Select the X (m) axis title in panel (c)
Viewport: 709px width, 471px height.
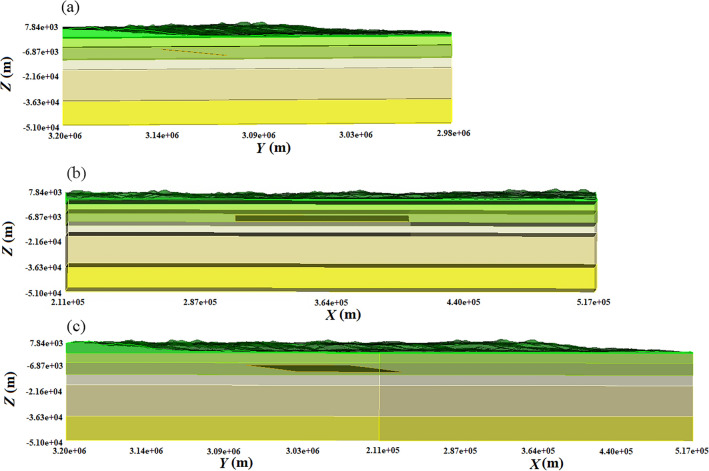(546, 463)
